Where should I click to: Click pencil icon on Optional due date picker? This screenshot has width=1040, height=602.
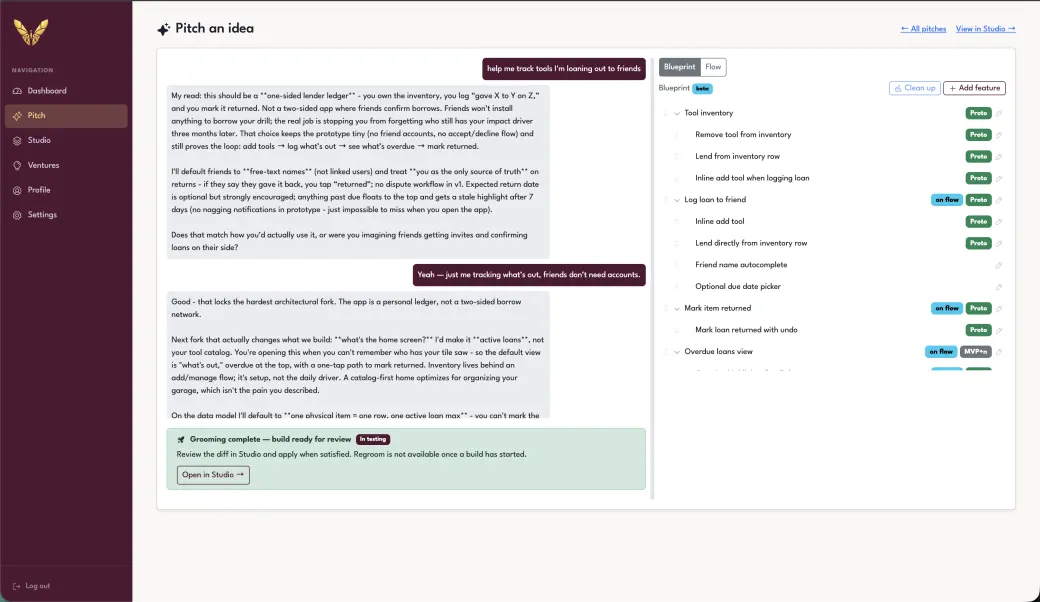point(999,287)
